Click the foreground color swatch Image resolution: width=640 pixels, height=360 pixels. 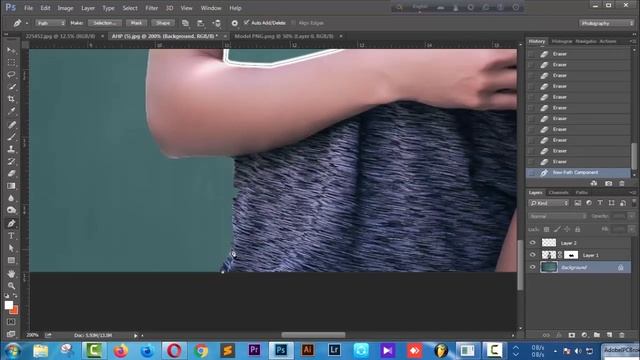pyautogui.click(x=9, y=305)
